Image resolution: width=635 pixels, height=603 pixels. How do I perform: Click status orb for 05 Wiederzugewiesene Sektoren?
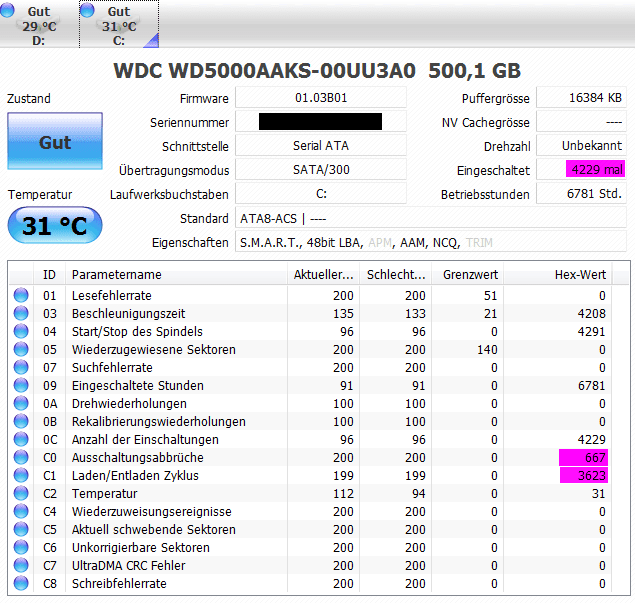[x=21, y=349]
